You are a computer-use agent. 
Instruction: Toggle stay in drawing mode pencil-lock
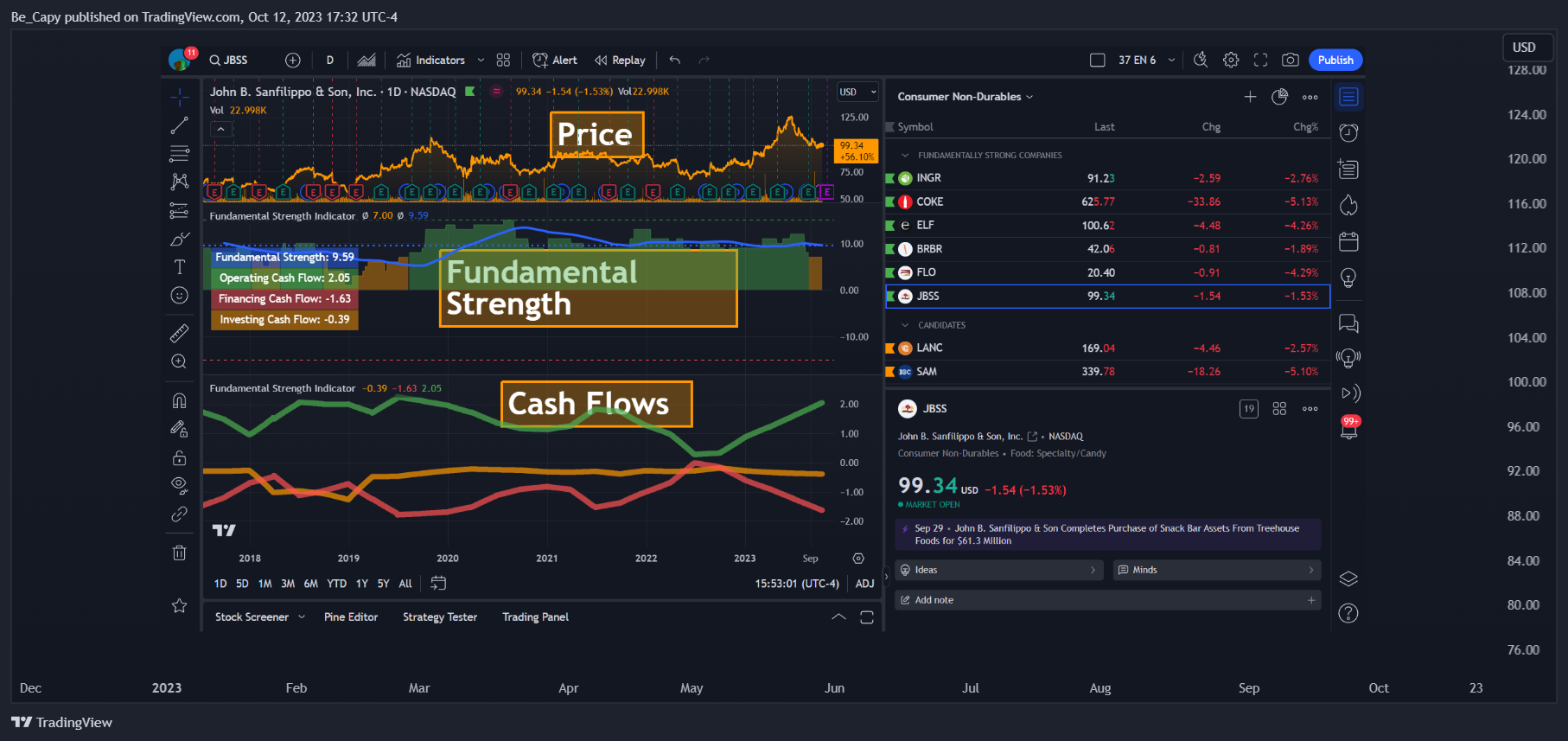tap(179, 429)
